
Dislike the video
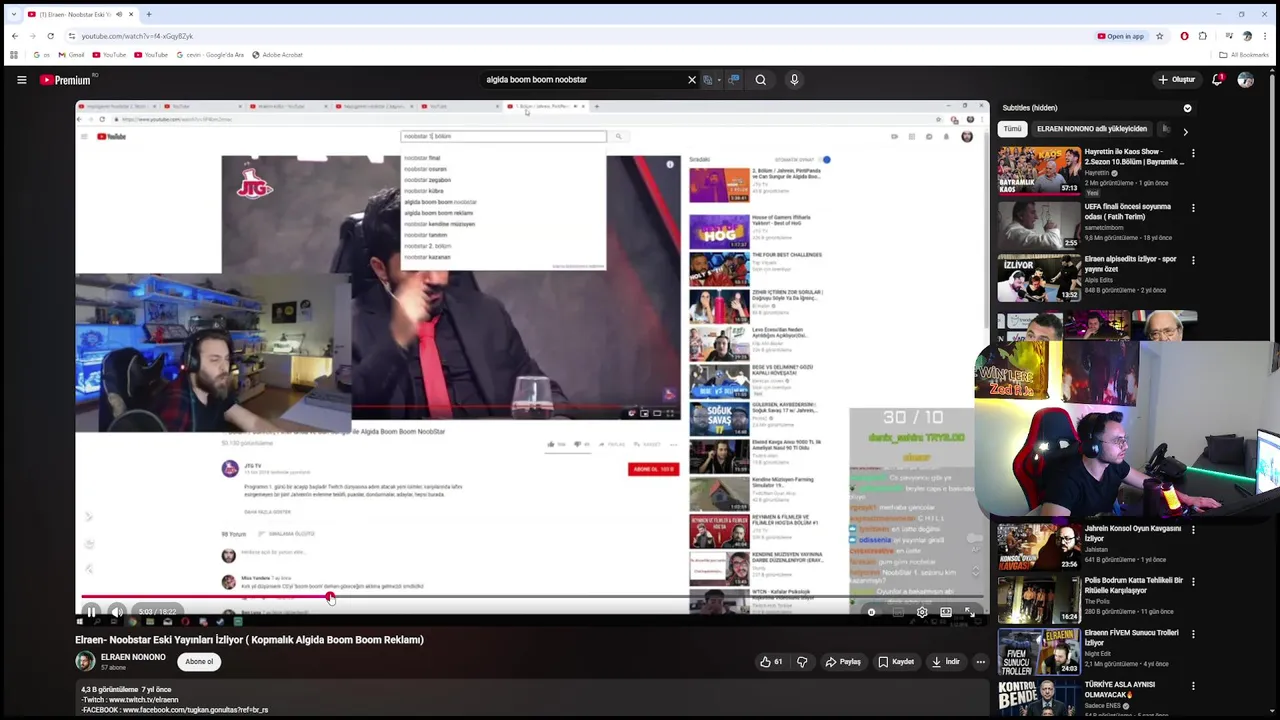coord(801,662)
